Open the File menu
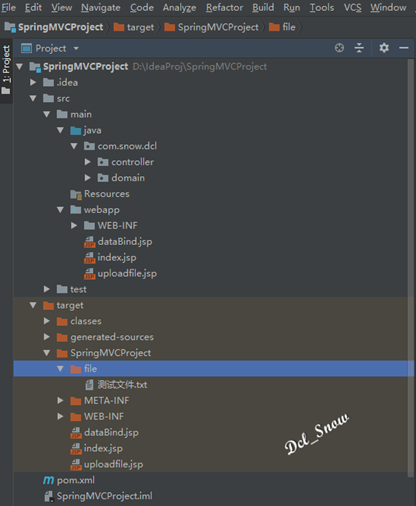 point(8,7)
